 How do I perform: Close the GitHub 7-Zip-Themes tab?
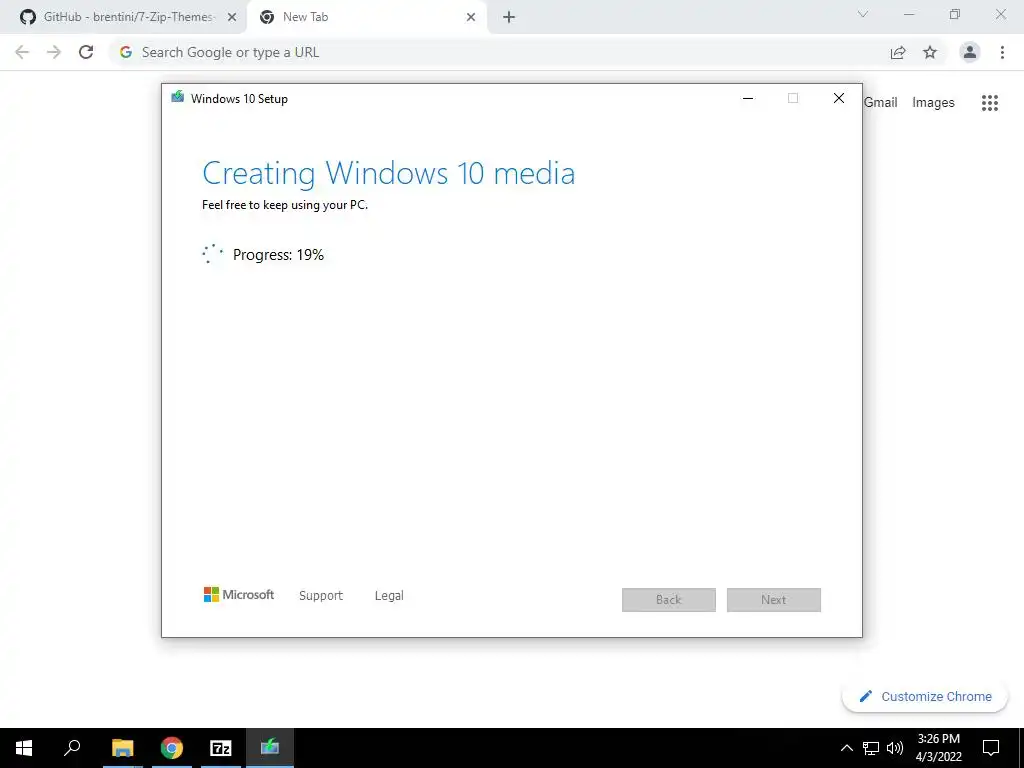pos(232,17)
